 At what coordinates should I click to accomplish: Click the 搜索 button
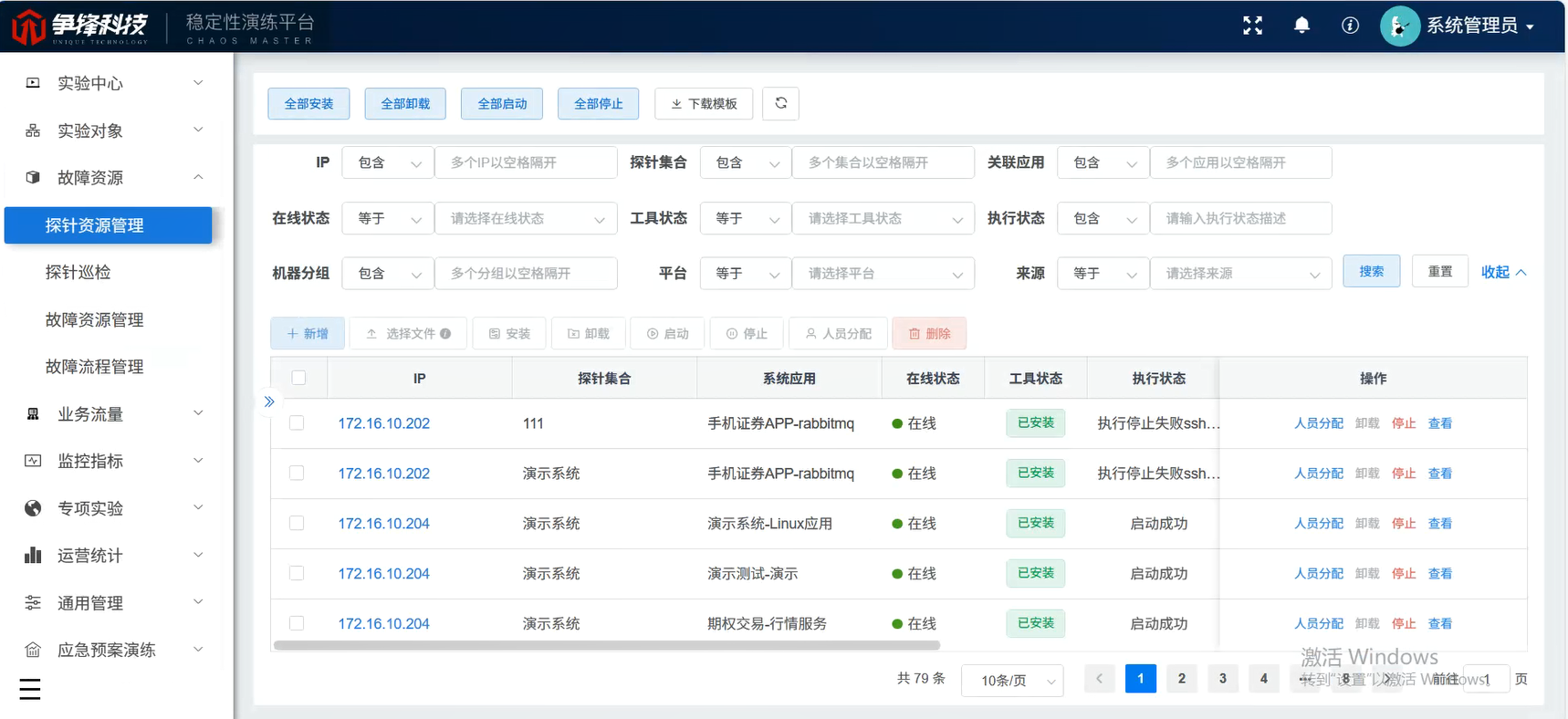(1372, 271)
